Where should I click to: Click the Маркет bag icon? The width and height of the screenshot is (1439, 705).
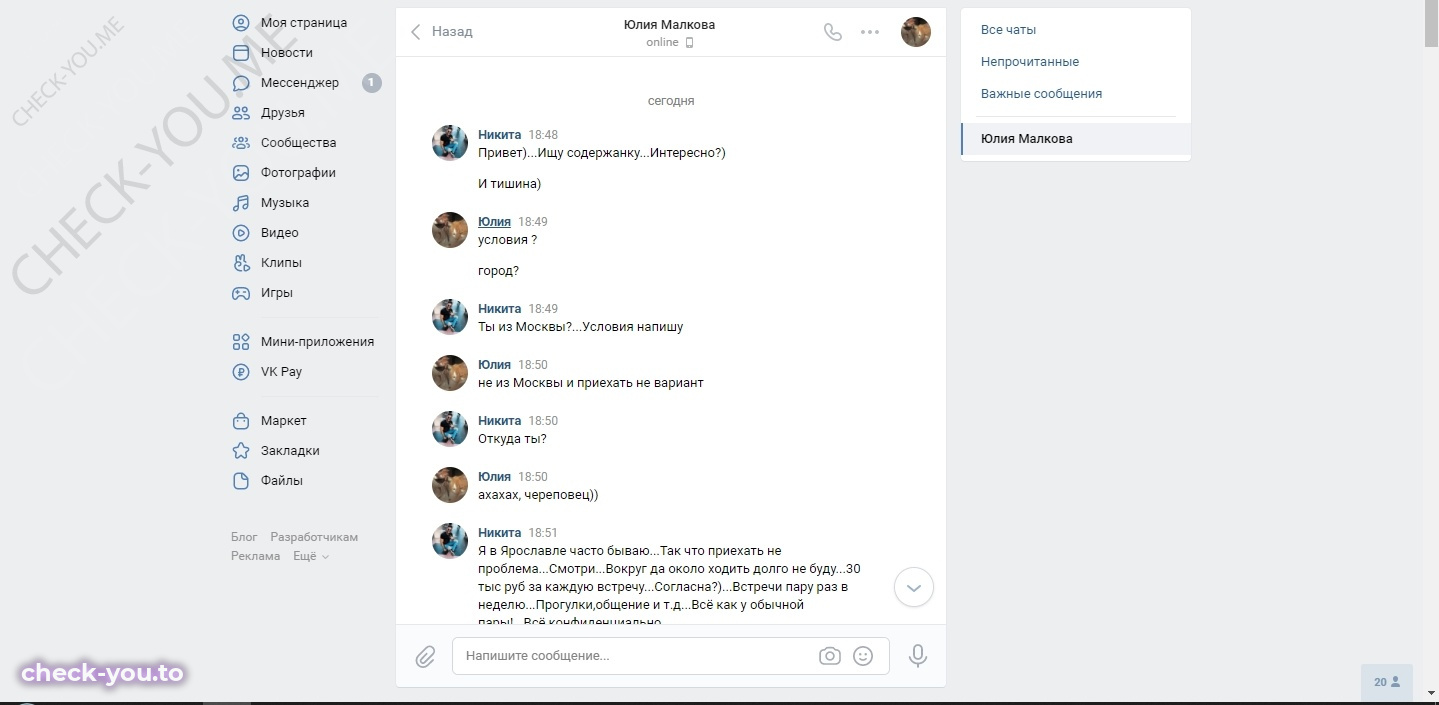[240, 420]
